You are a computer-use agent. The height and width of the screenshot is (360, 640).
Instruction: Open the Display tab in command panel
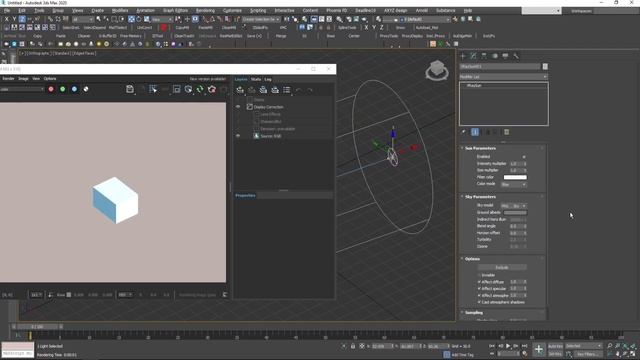pyautogui.click(x=505, y=56)
